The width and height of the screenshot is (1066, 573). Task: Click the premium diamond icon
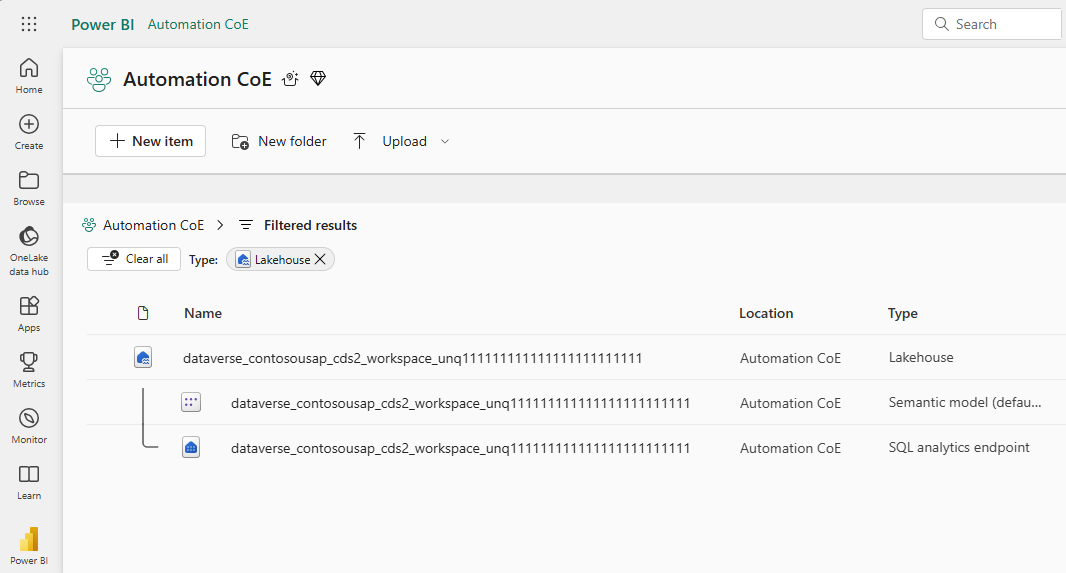click(x=318, y=79)
